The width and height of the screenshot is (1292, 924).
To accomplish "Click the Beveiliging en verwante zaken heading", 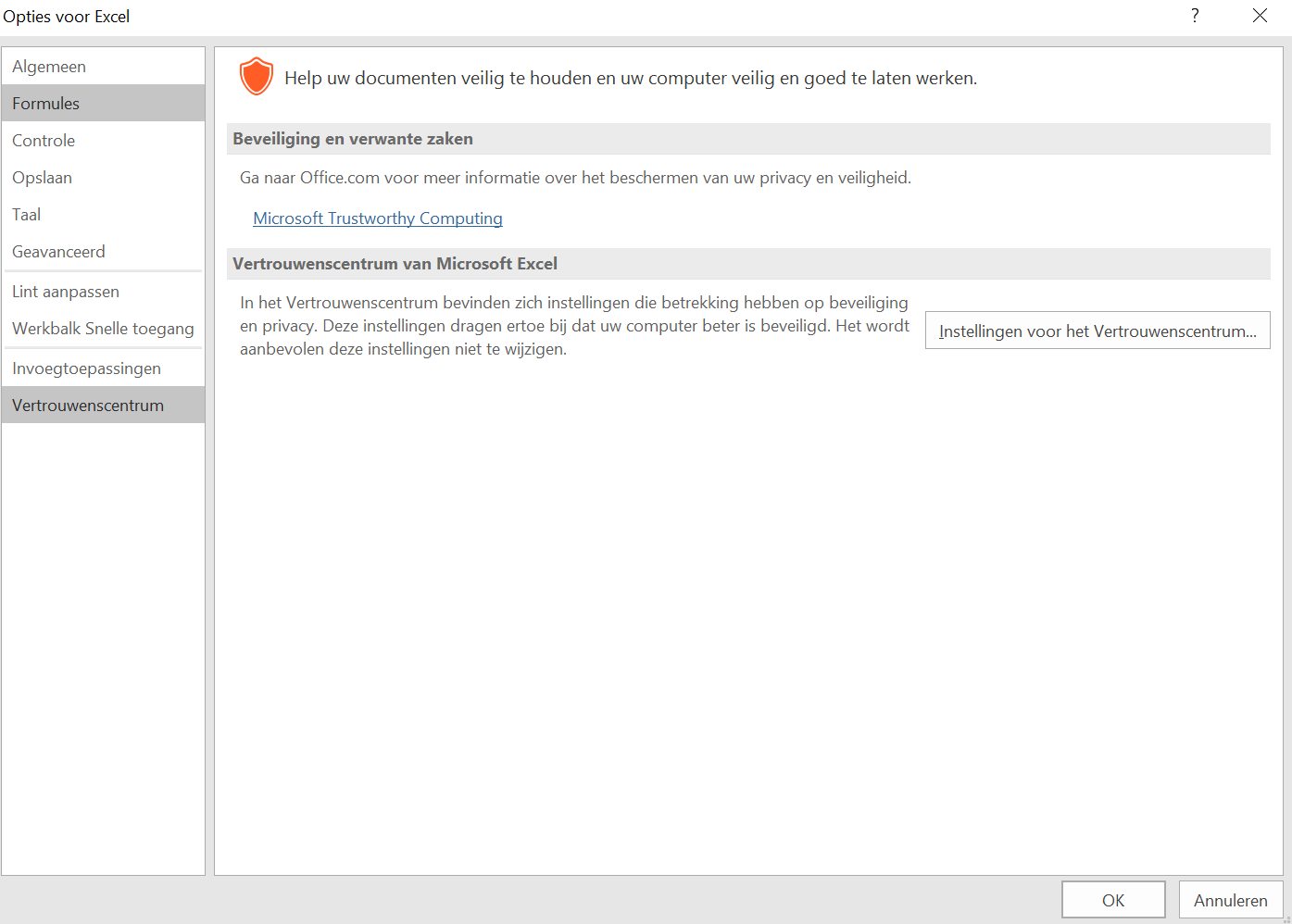I will (353, 139).
